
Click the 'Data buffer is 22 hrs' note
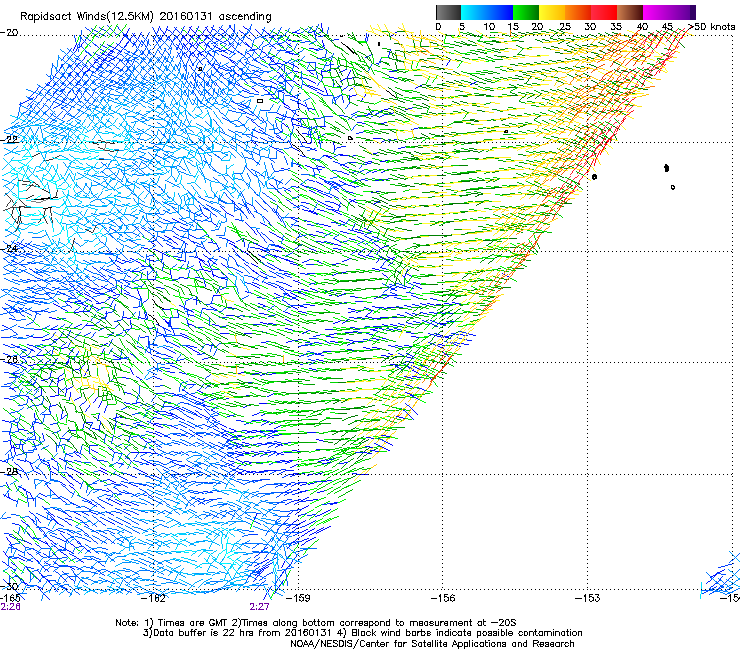click(x=362, y=633)
